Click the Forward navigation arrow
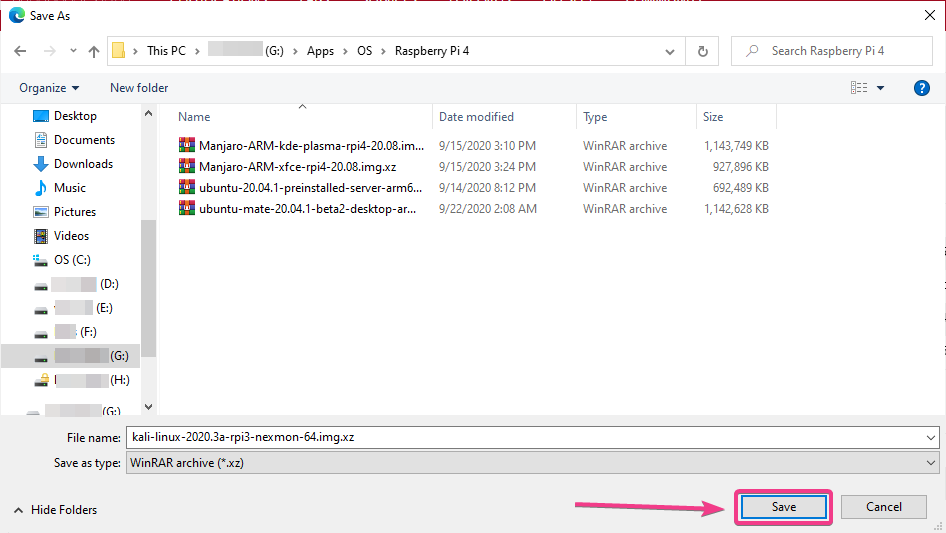Viewport: 946px width, 533px height. 49,51
